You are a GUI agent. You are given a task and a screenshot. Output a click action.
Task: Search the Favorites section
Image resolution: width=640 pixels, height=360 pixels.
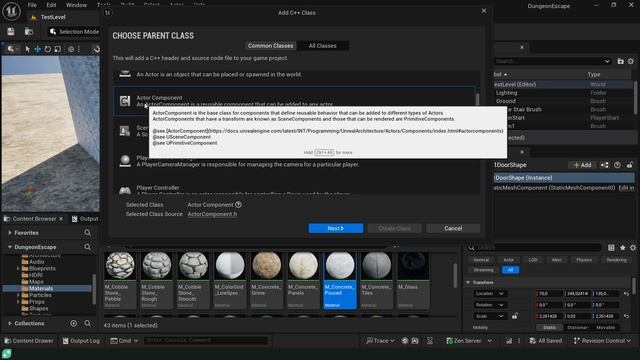pyautogui.click(x=87, y=233)
